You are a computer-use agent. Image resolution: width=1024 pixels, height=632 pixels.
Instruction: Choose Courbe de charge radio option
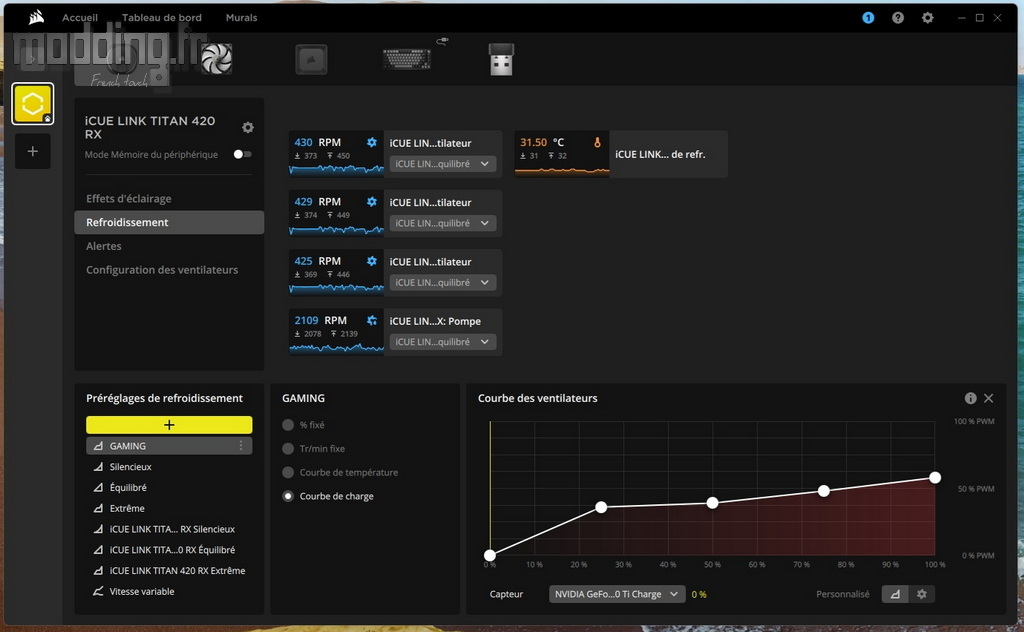(288, 496)
